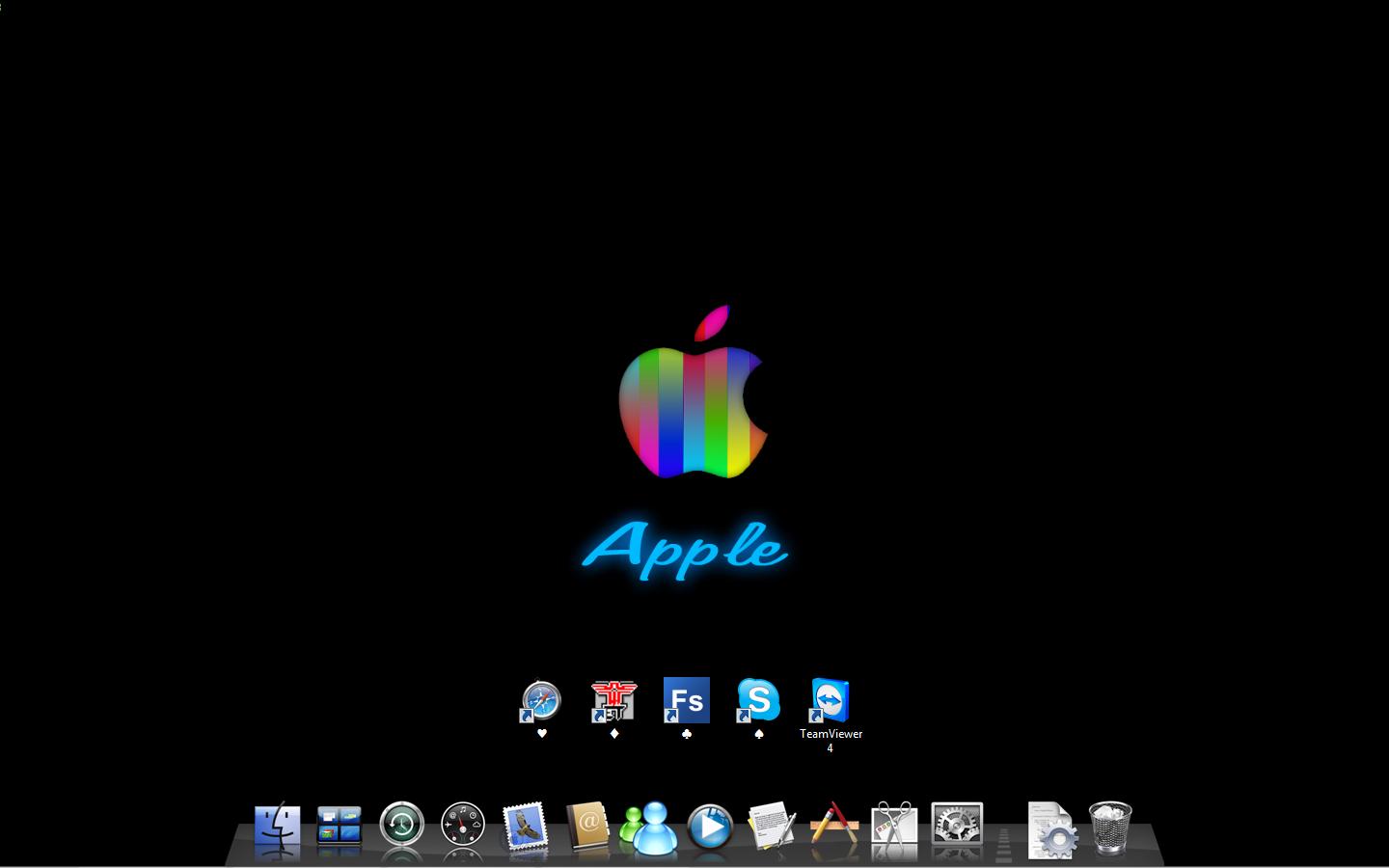Launch the Messenger buddies icon
1389x868 pixels.
[x=649, y=827]
